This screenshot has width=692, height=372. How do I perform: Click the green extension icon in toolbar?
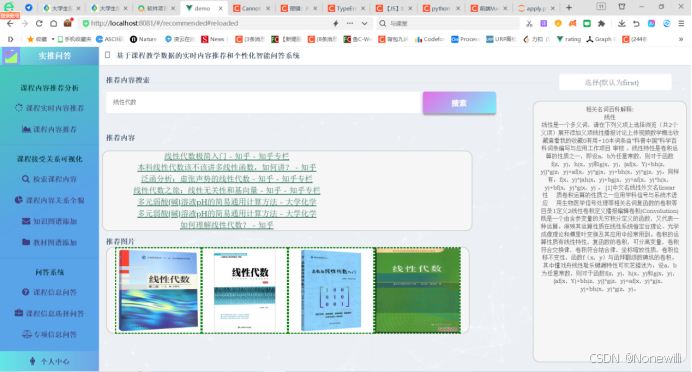tap(587, 23)
